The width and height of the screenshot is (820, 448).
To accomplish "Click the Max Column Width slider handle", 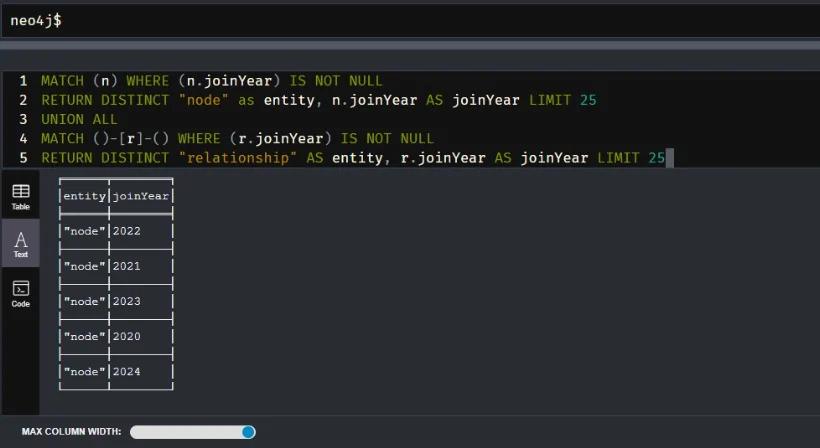I will [x=248, y=432].
